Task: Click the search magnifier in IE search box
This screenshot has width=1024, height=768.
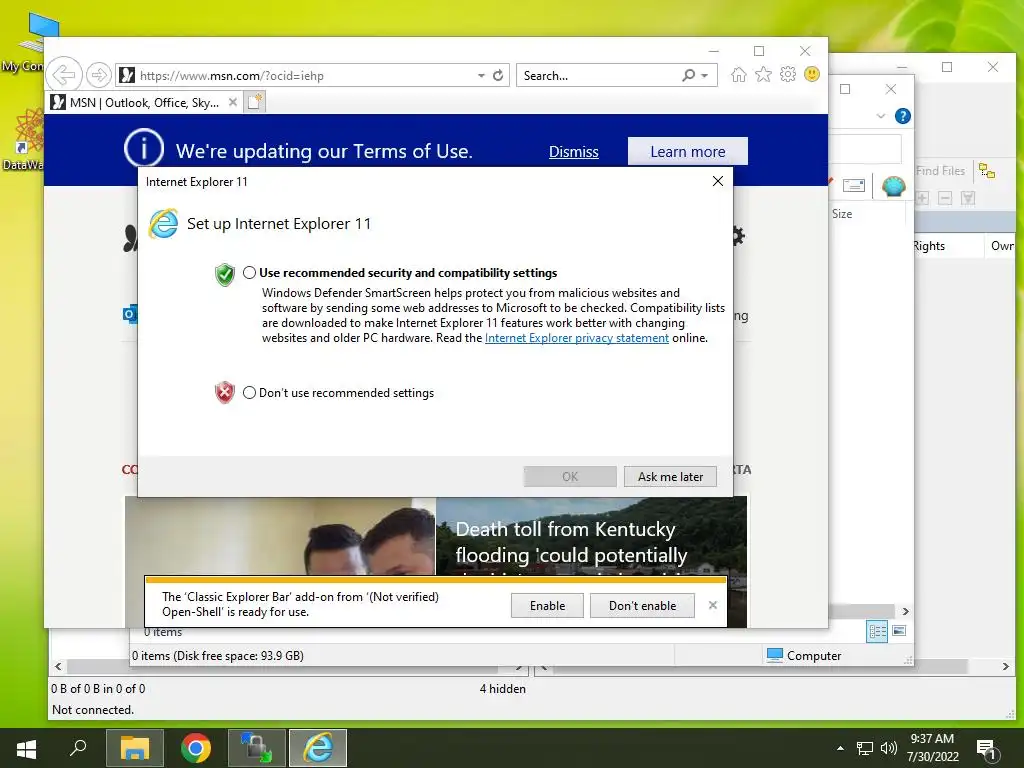Action: 688,75
